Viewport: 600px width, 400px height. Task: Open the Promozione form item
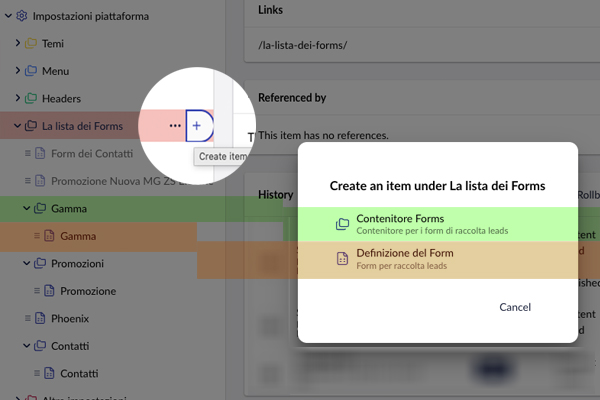click(88, 291)
